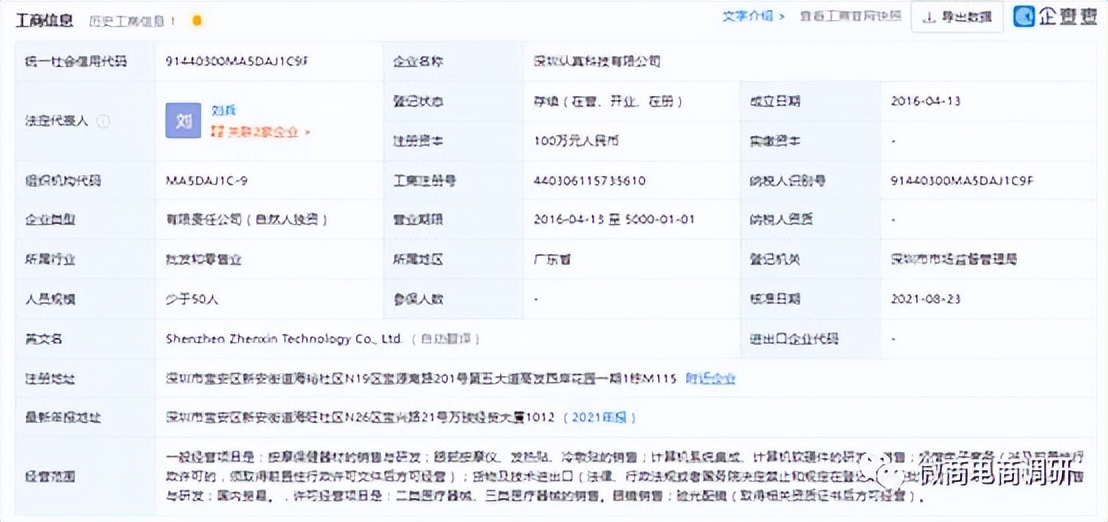This screenshot has width=1108, height=522.
Task: Click the 批发和零售业 industry value
Action: [204, 259]
